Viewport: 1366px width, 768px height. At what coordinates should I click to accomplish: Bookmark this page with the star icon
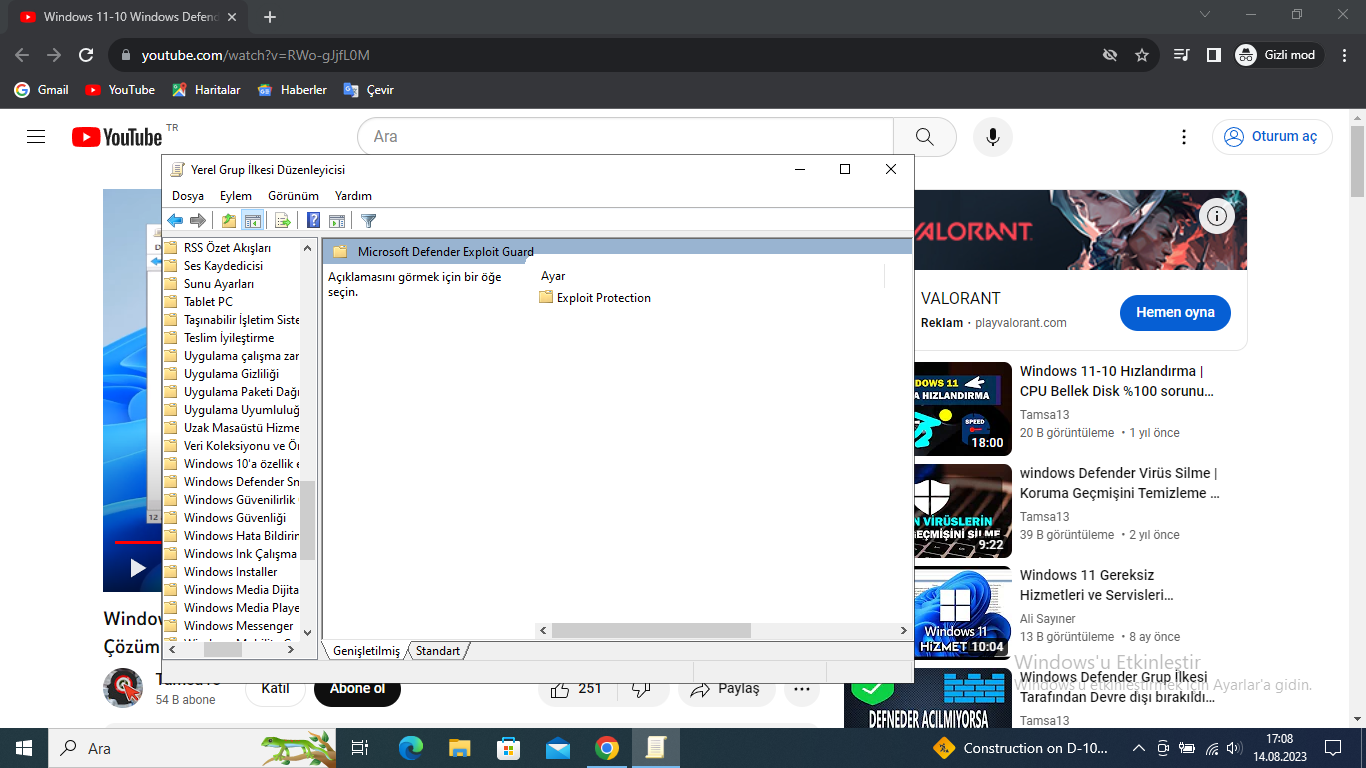point(1142,55)
